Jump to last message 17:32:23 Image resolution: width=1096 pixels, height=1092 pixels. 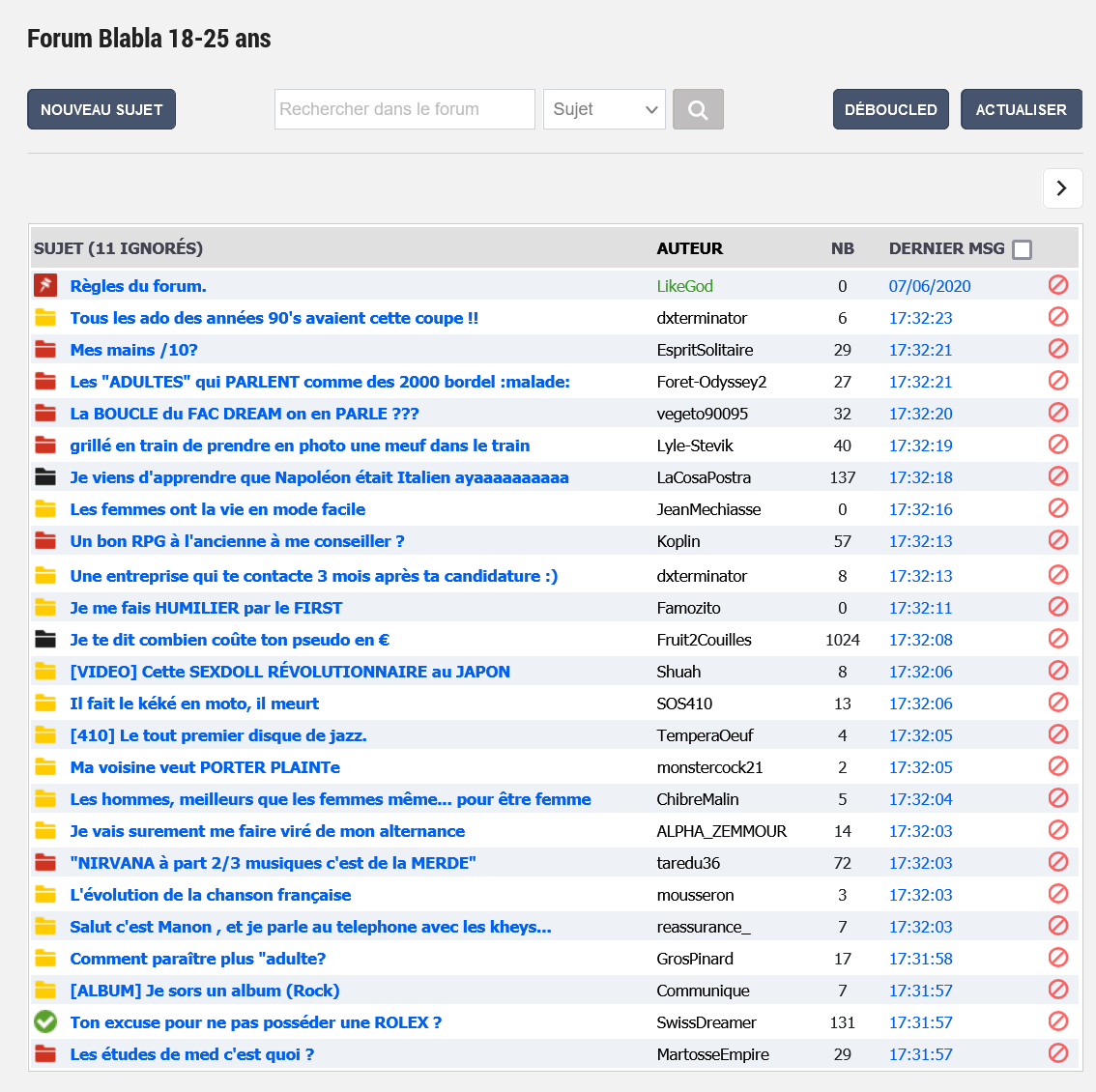[x=920, y=318]
